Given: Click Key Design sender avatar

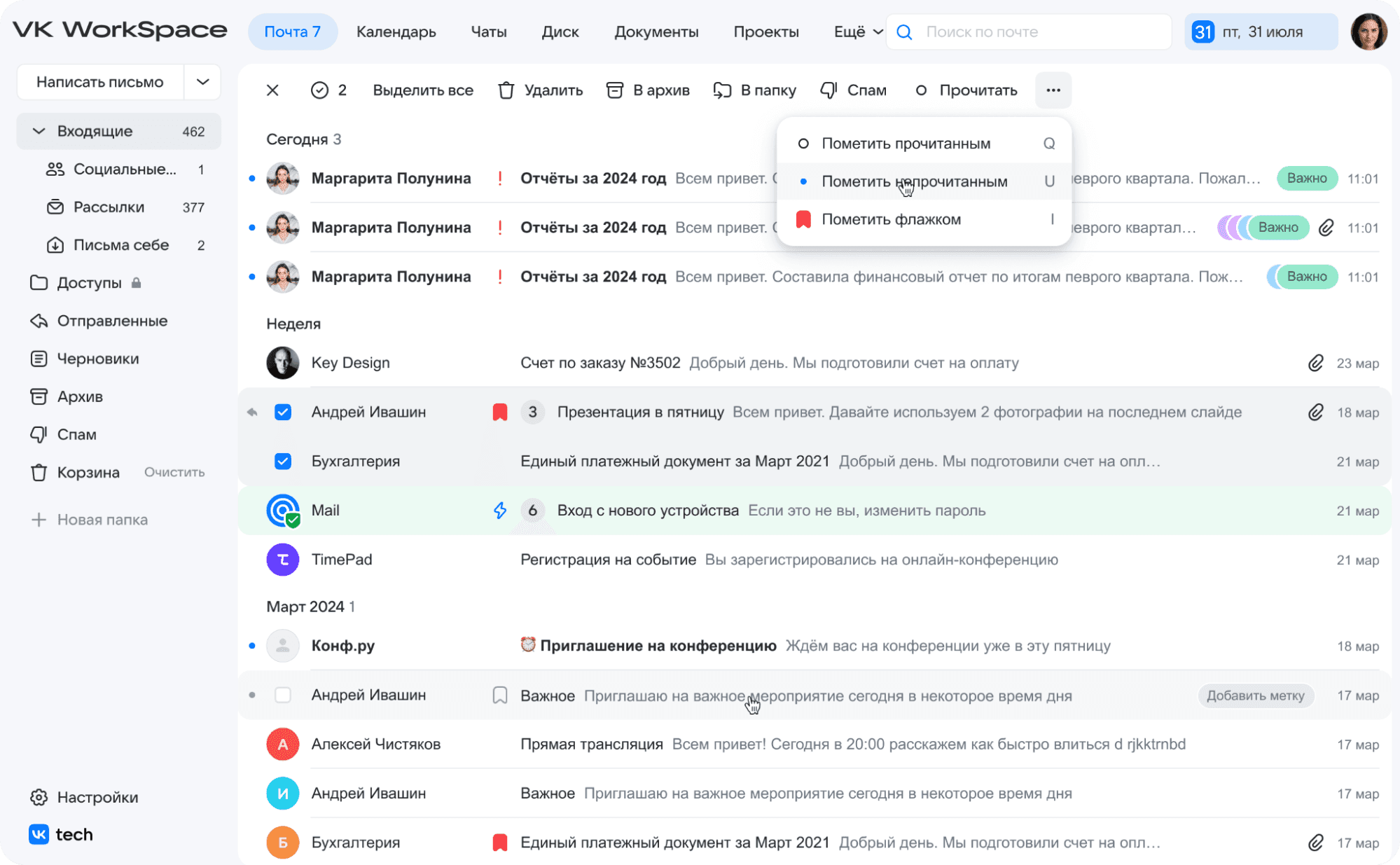Looking at the screenshot, I should pyautogui.click(x=283, y=363).
